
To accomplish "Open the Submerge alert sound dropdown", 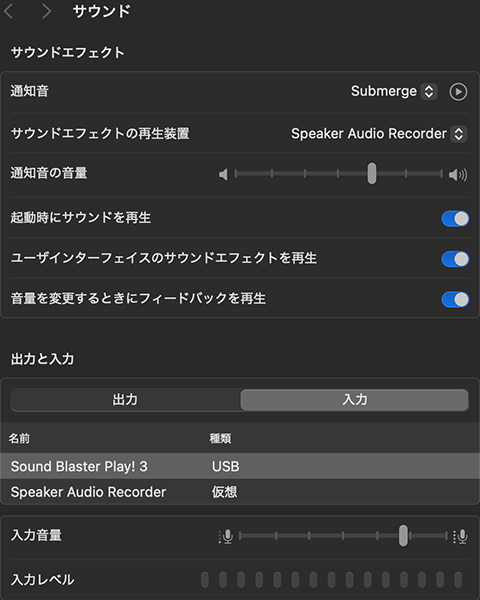I will (429, 91).
